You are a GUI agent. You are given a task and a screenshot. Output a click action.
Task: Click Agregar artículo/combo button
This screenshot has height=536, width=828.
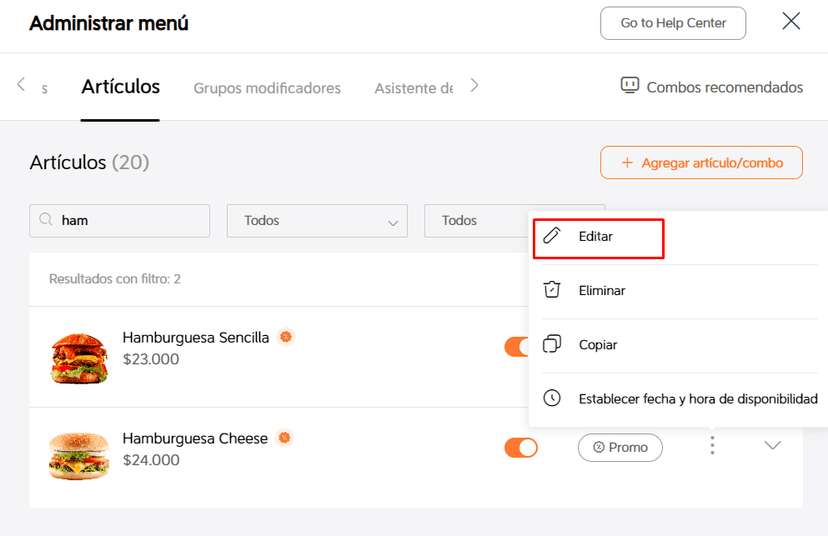point(701,163)
